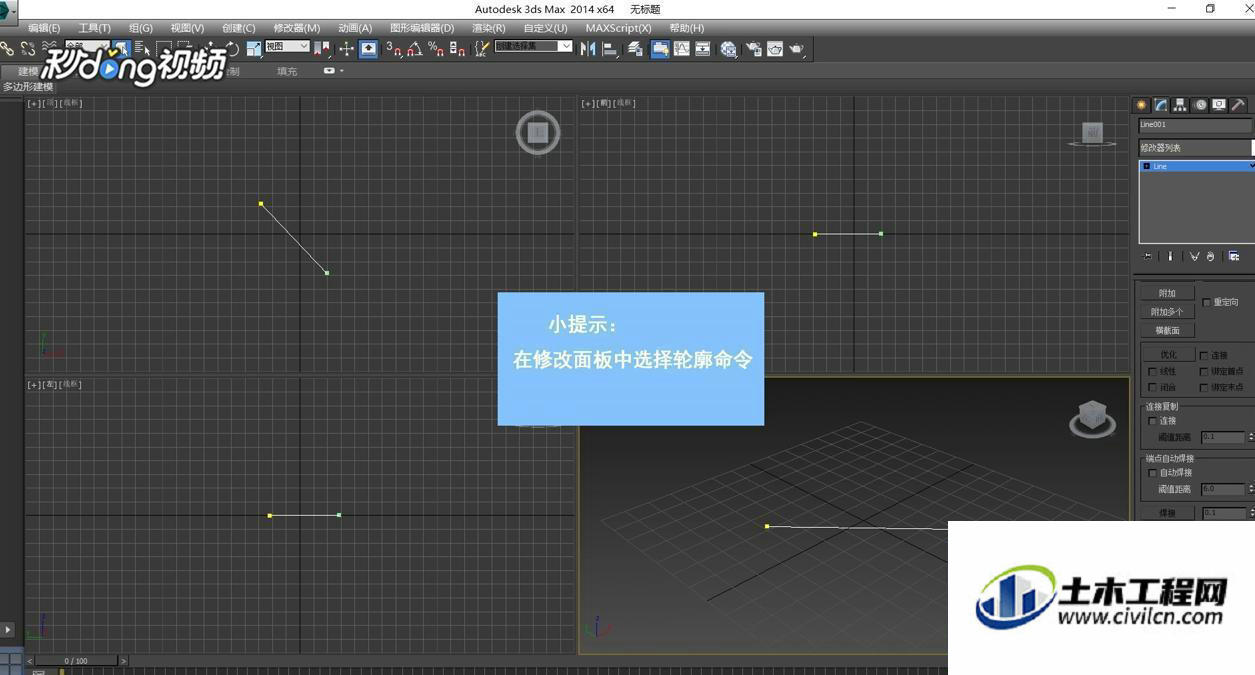This screenshot has height=675, width=1255.
Task: Click the 横截面 button
Action: coord(1167,330)
